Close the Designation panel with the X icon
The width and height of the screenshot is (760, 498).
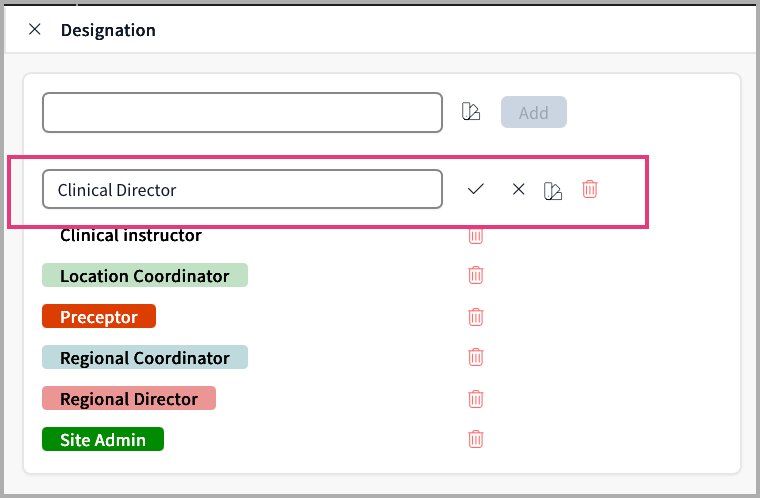(35, 30)
